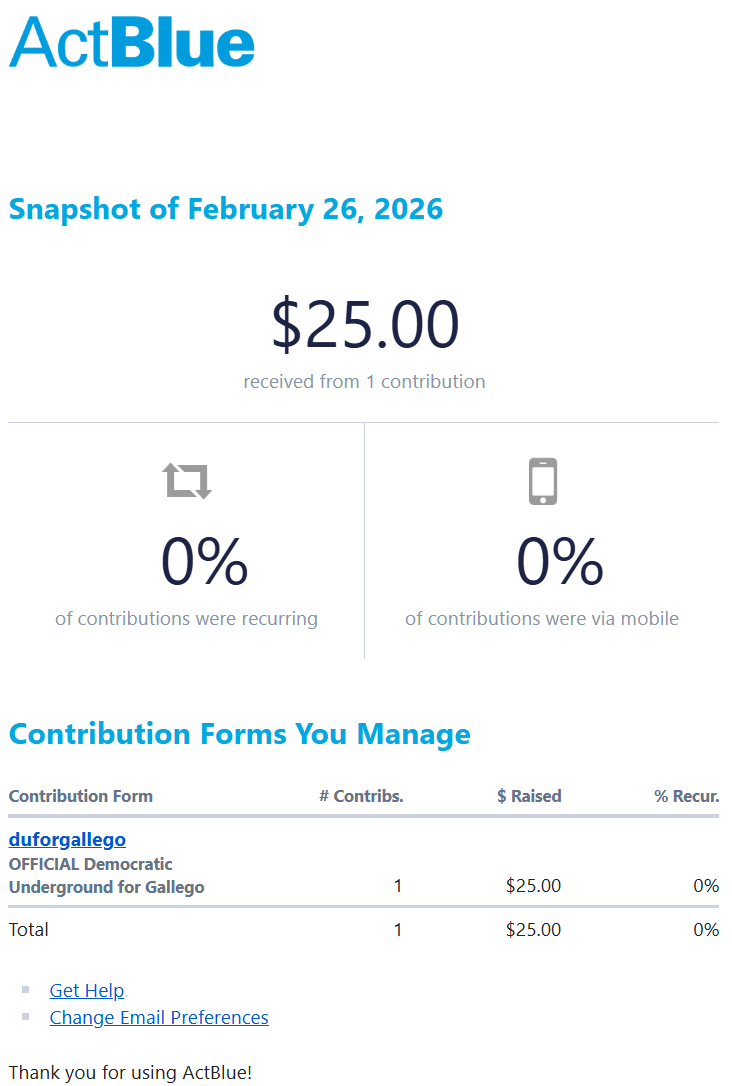Open Change Email Preferences link
This screenshot has width=732, height=1086.
159,1017
